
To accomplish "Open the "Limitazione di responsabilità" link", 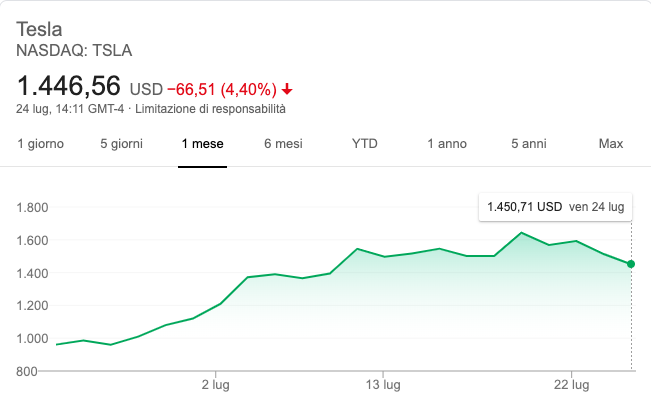I will [210, 108].
